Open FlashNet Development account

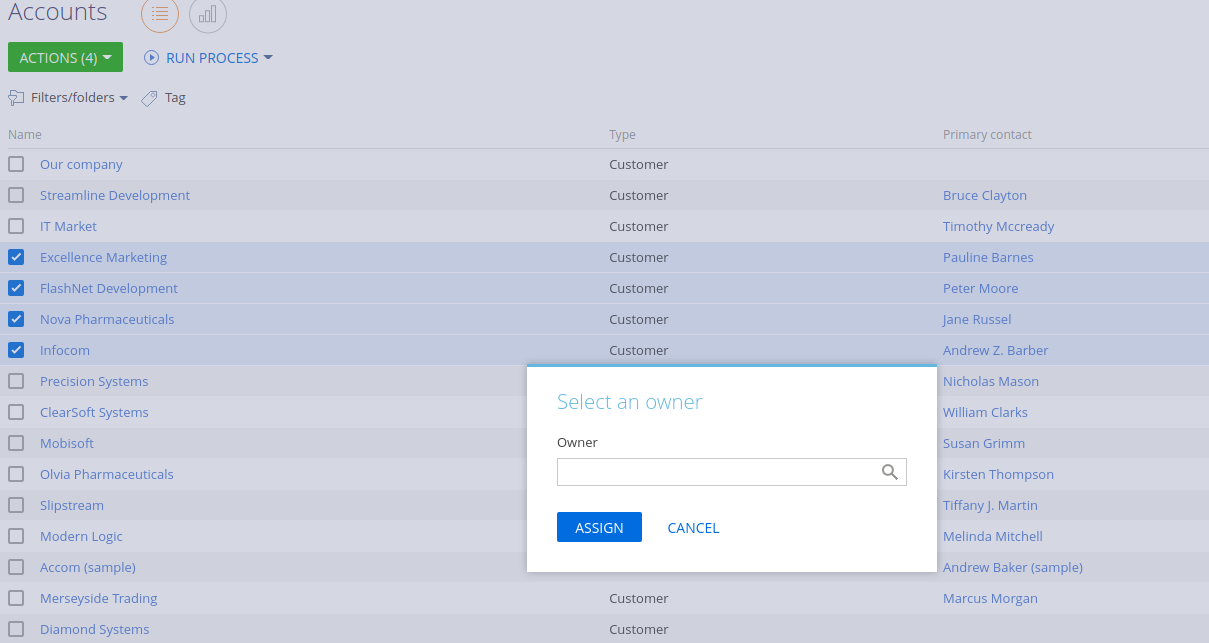109,288
